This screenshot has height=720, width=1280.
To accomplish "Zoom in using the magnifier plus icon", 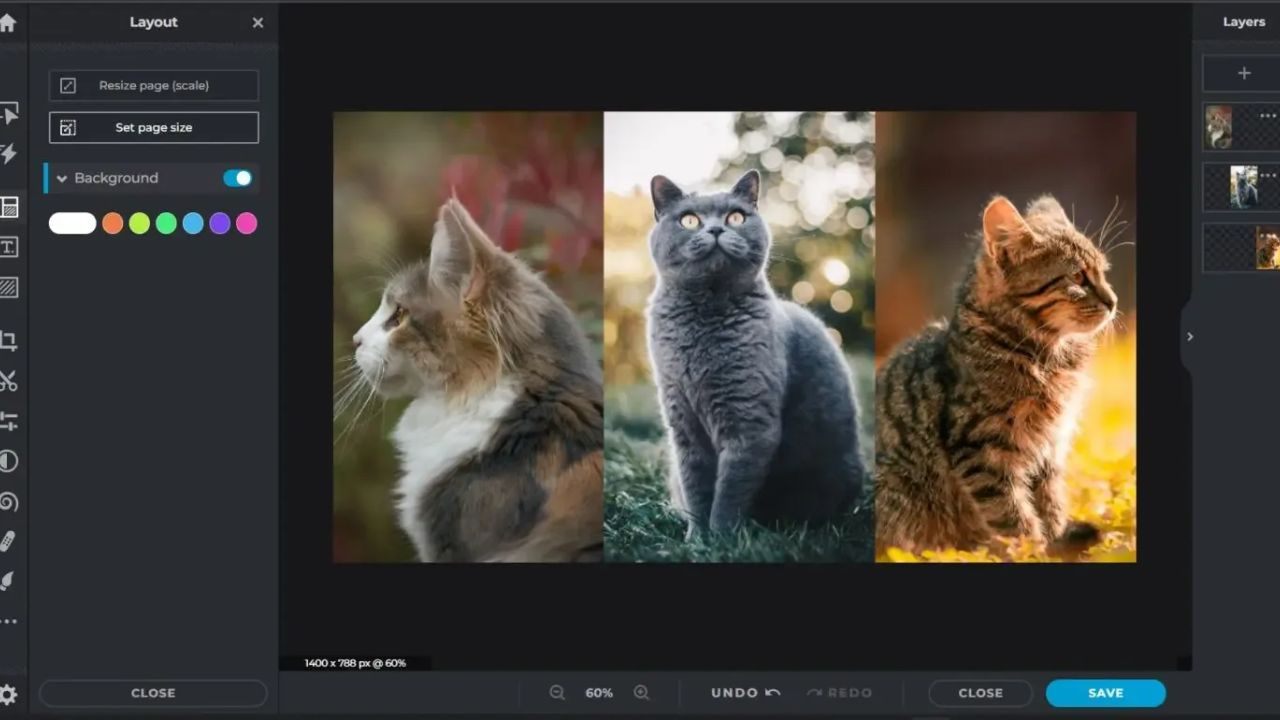I will (x=642, y=693).
